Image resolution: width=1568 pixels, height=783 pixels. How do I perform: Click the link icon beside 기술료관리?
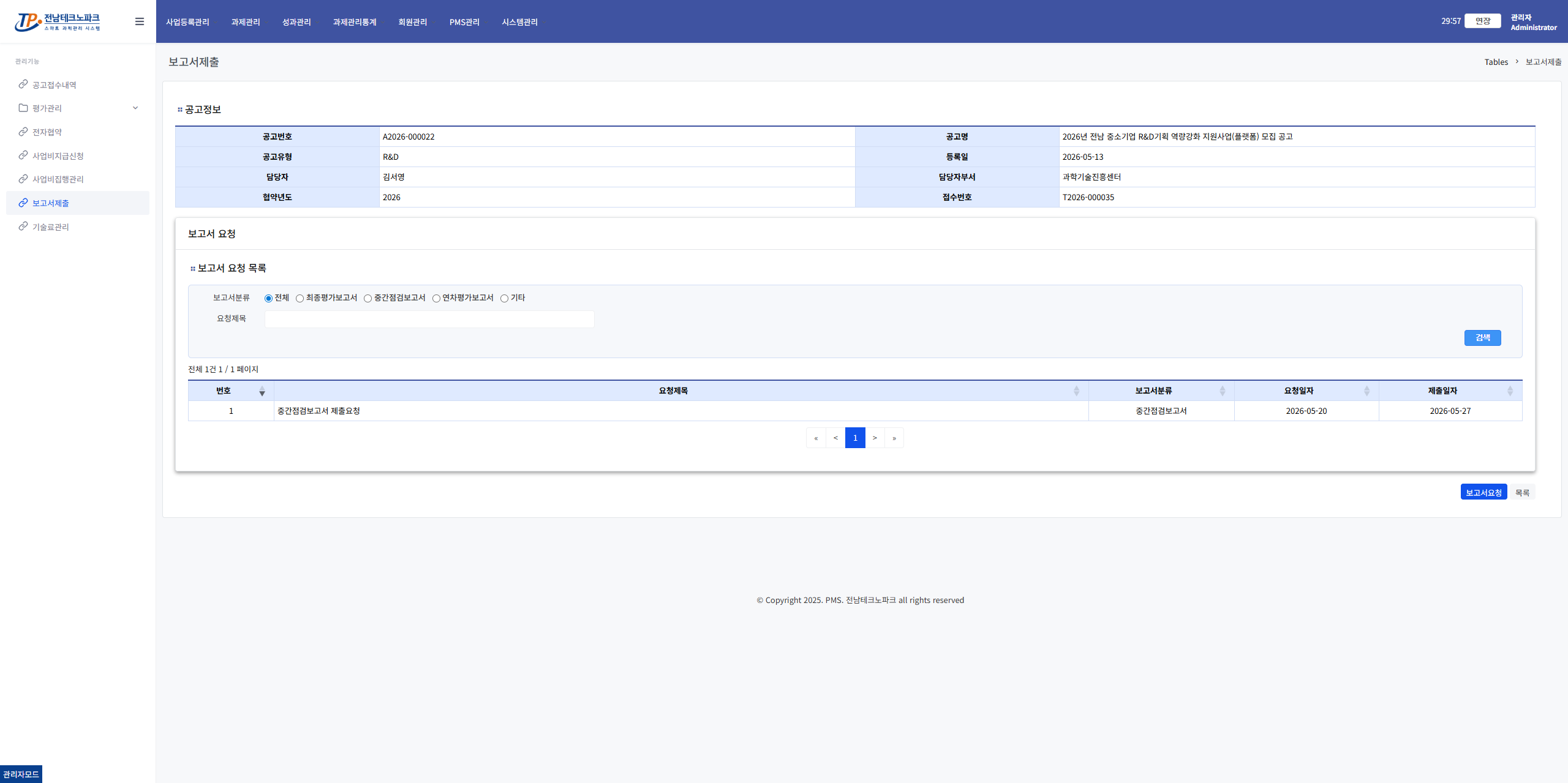point(23,226)
